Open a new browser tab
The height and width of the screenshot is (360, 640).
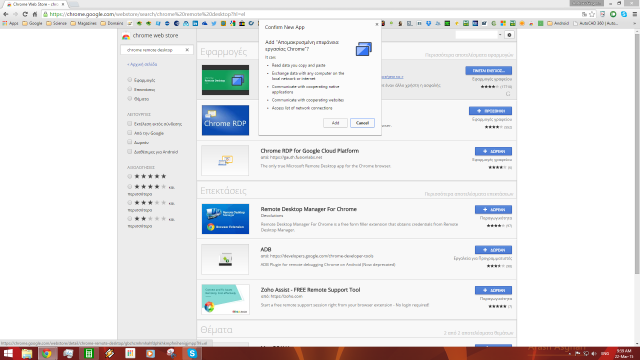point(74,4)
